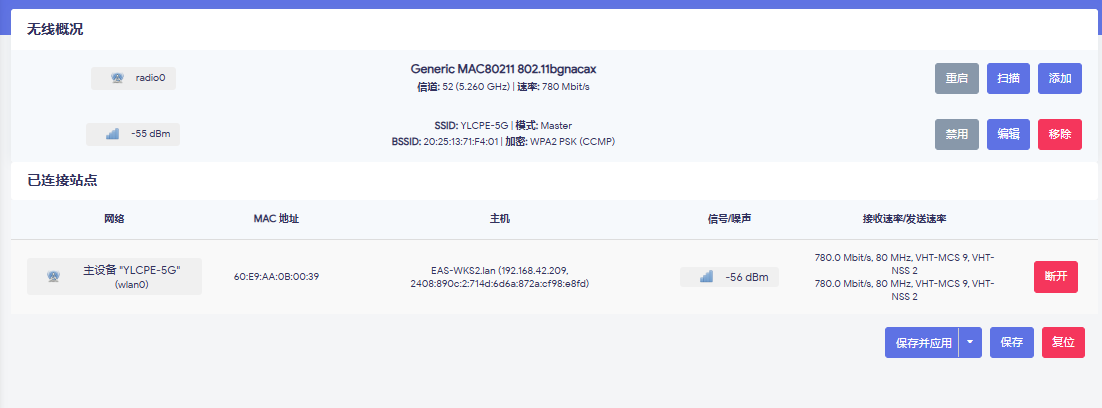Disconnect the EAS-WKS2 station with 断开
Image resolution: width=1102 pixels, height=408 pixels.
tap(1055, 276)
